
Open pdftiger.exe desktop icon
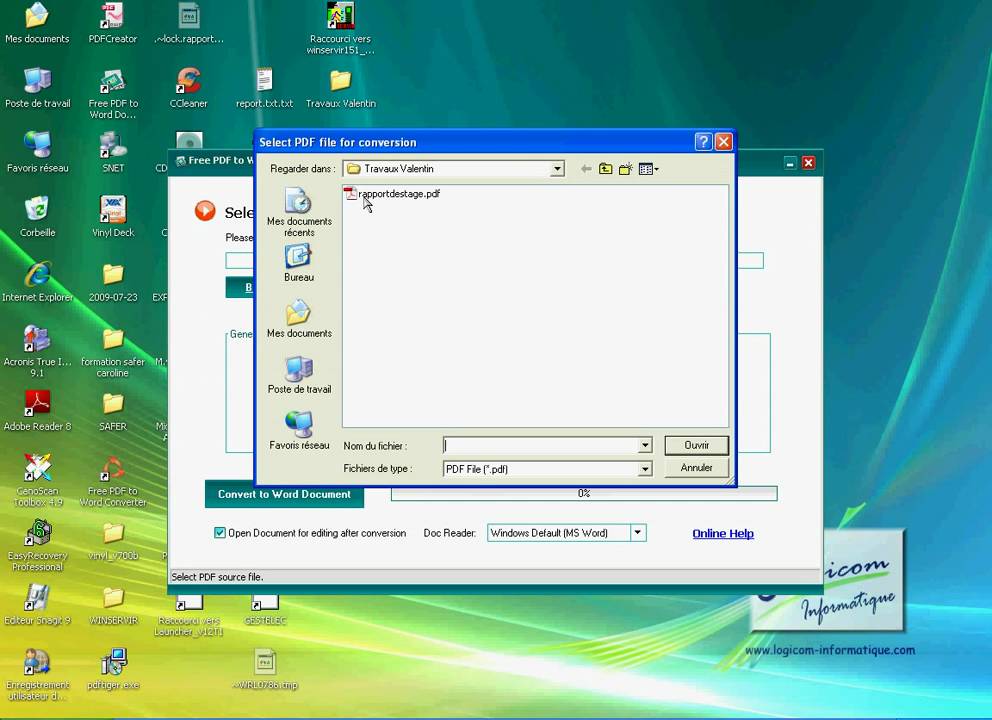[x=113, y=669]
